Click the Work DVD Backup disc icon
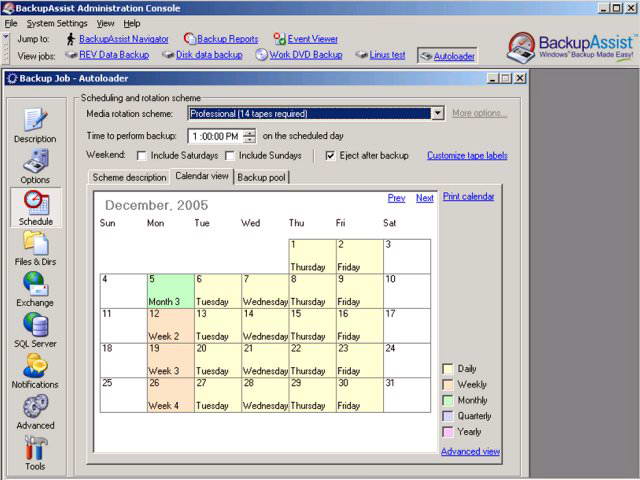The height and width of the screenshot is (480, 640). pyautogui.click(x=261, y=55)
